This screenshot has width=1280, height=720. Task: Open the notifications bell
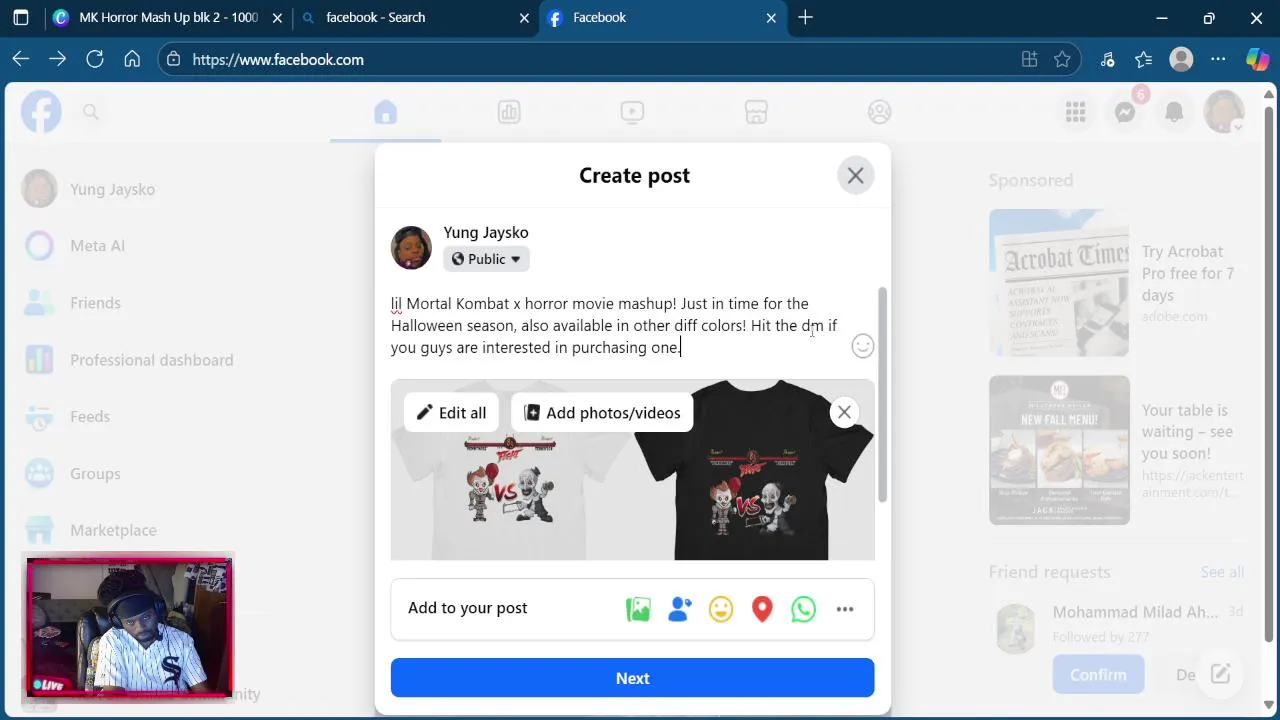coord(1174,112)
